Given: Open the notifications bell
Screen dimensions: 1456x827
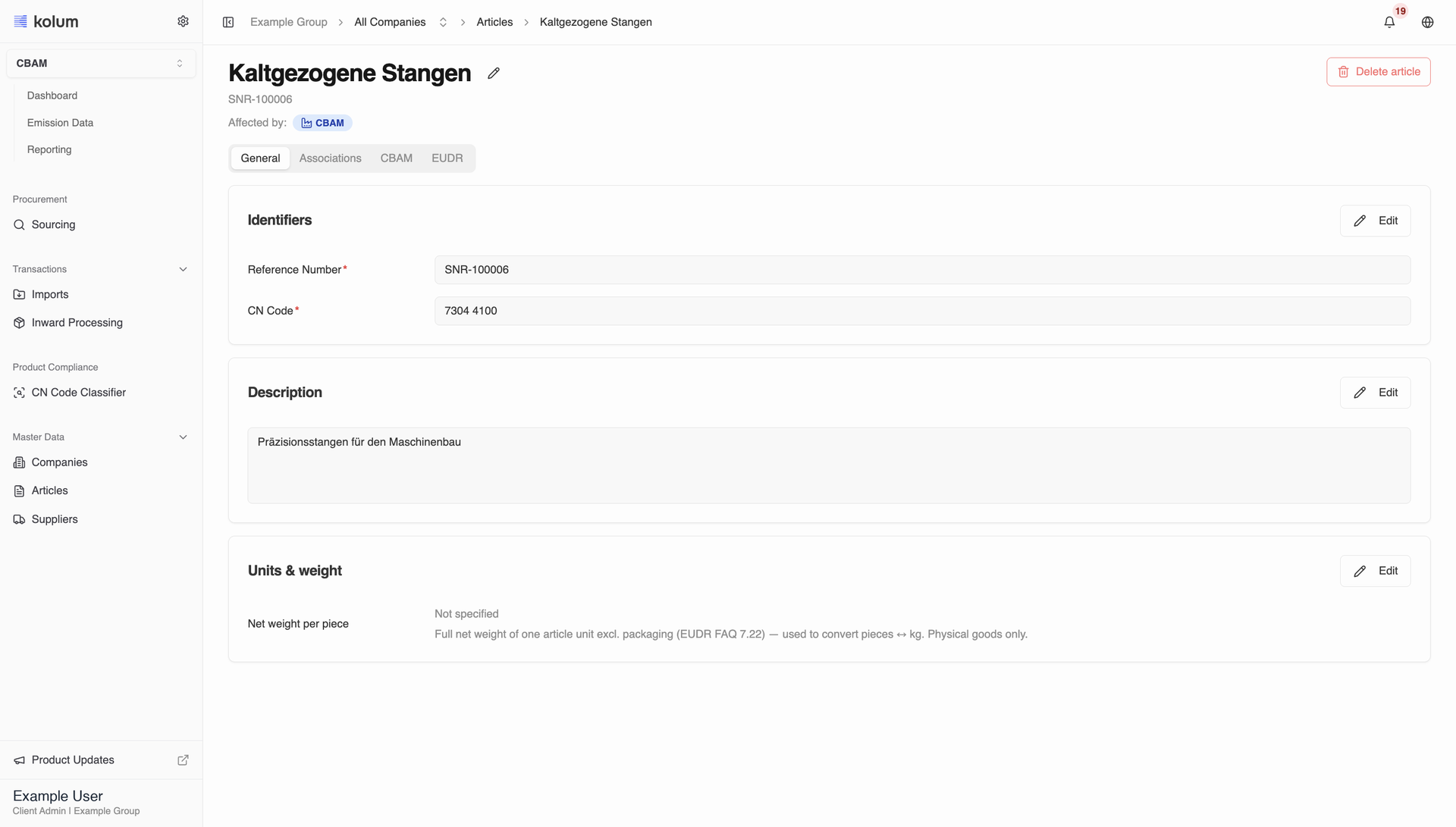Looking at the screenshot, I should click(1389, 22).
